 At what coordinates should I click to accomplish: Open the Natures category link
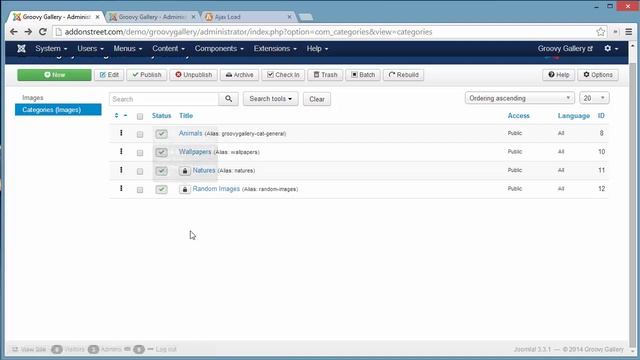point(204,170)
